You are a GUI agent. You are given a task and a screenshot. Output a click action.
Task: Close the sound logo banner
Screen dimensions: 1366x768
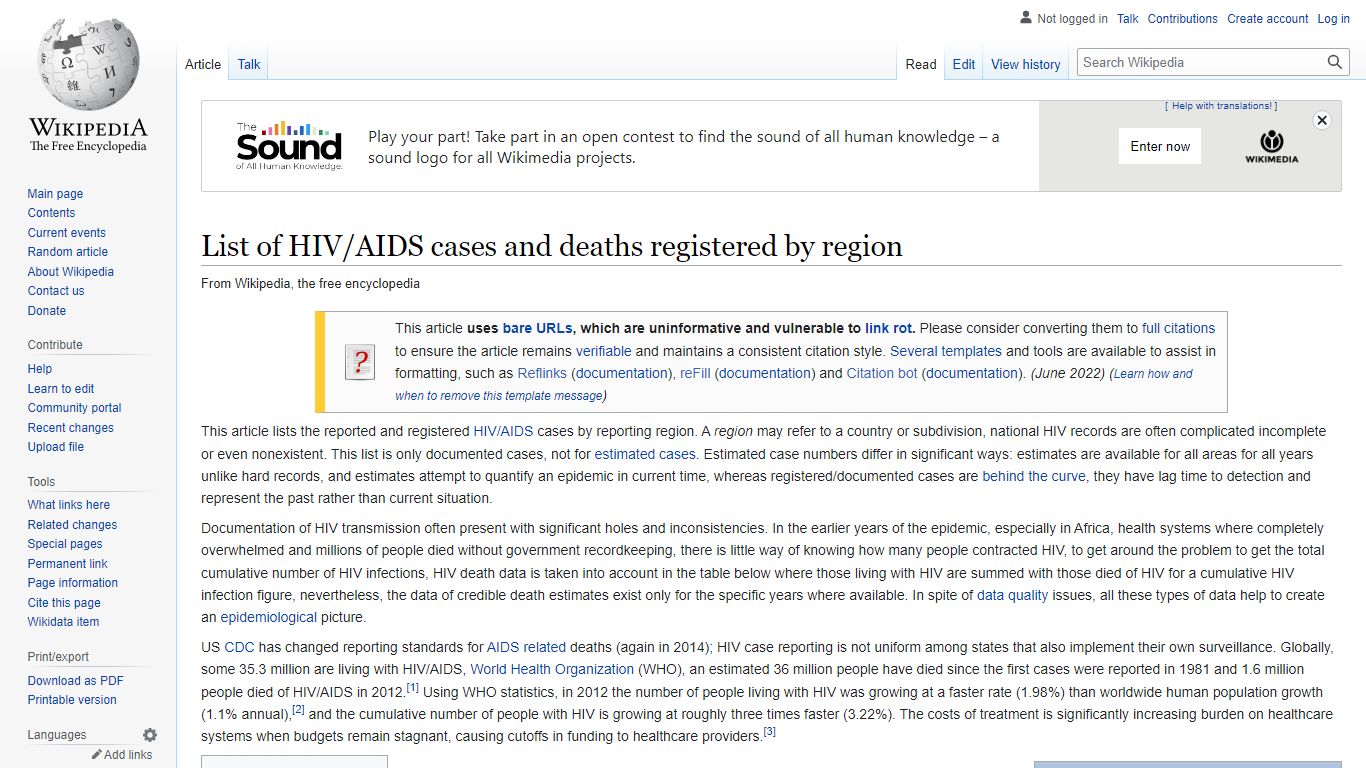click(x=1322, y=120)
